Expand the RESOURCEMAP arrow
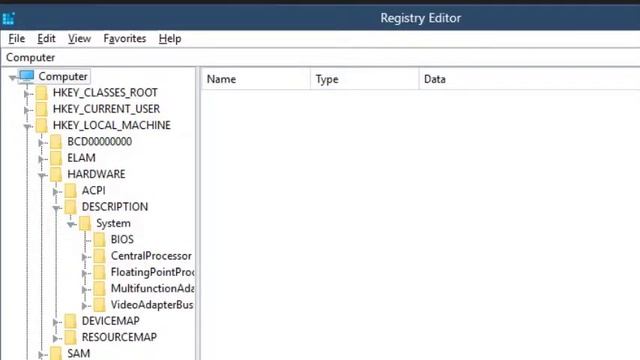 pos(56,339)
